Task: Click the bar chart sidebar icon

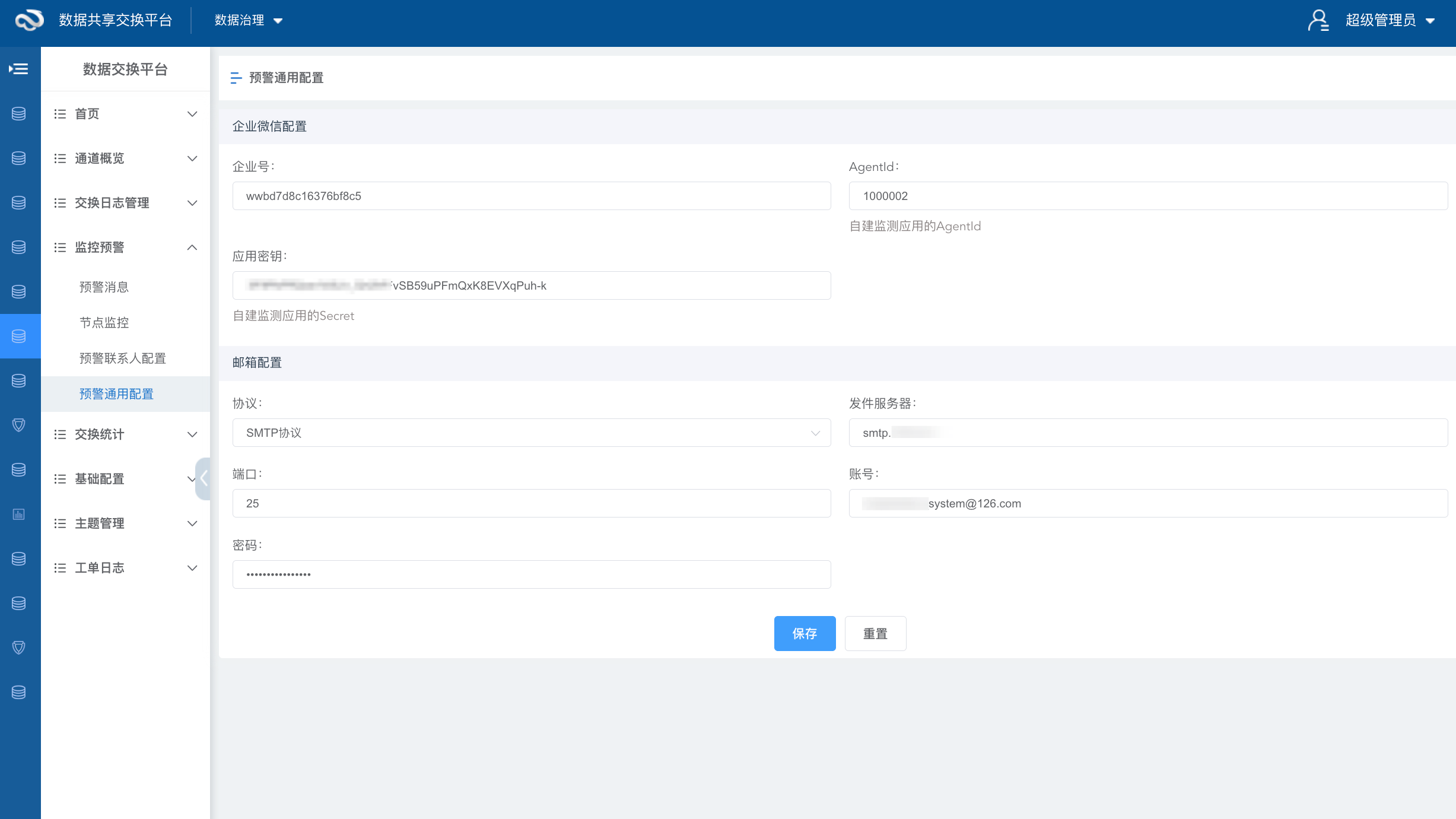Action: click(x=19, y=514)
